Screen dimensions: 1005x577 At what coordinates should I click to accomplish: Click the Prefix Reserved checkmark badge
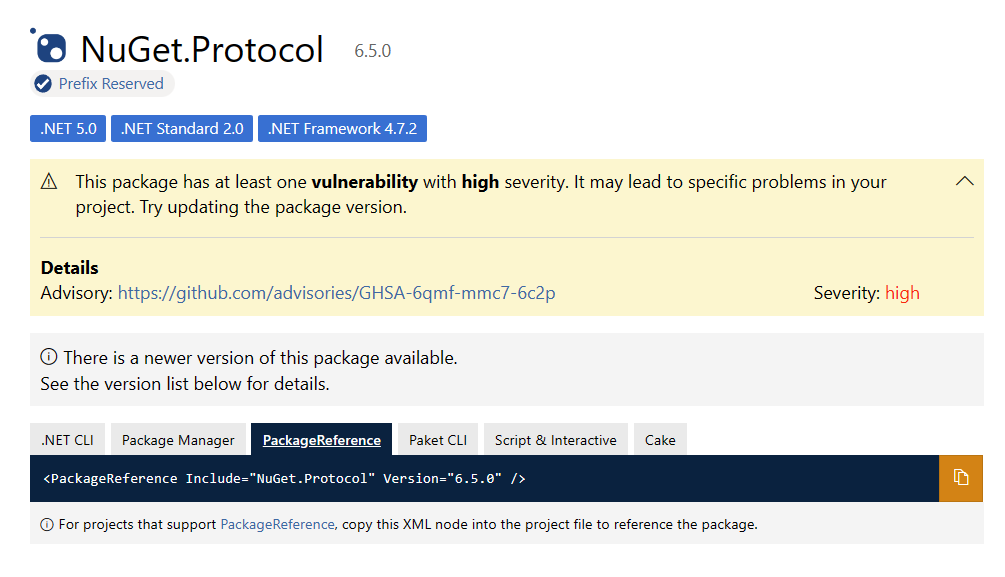coord(42,84)
